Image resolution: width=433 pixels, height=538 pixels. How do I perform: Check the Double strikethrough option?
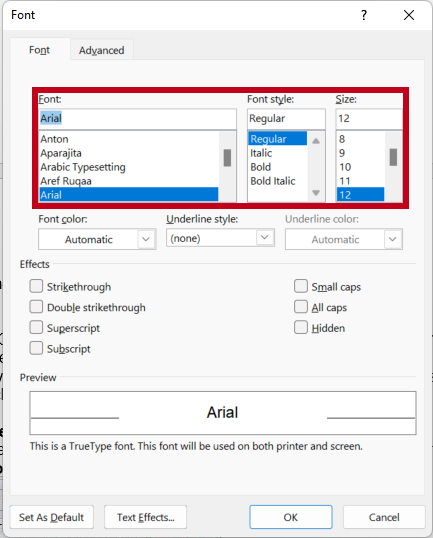tap(36, 307)
